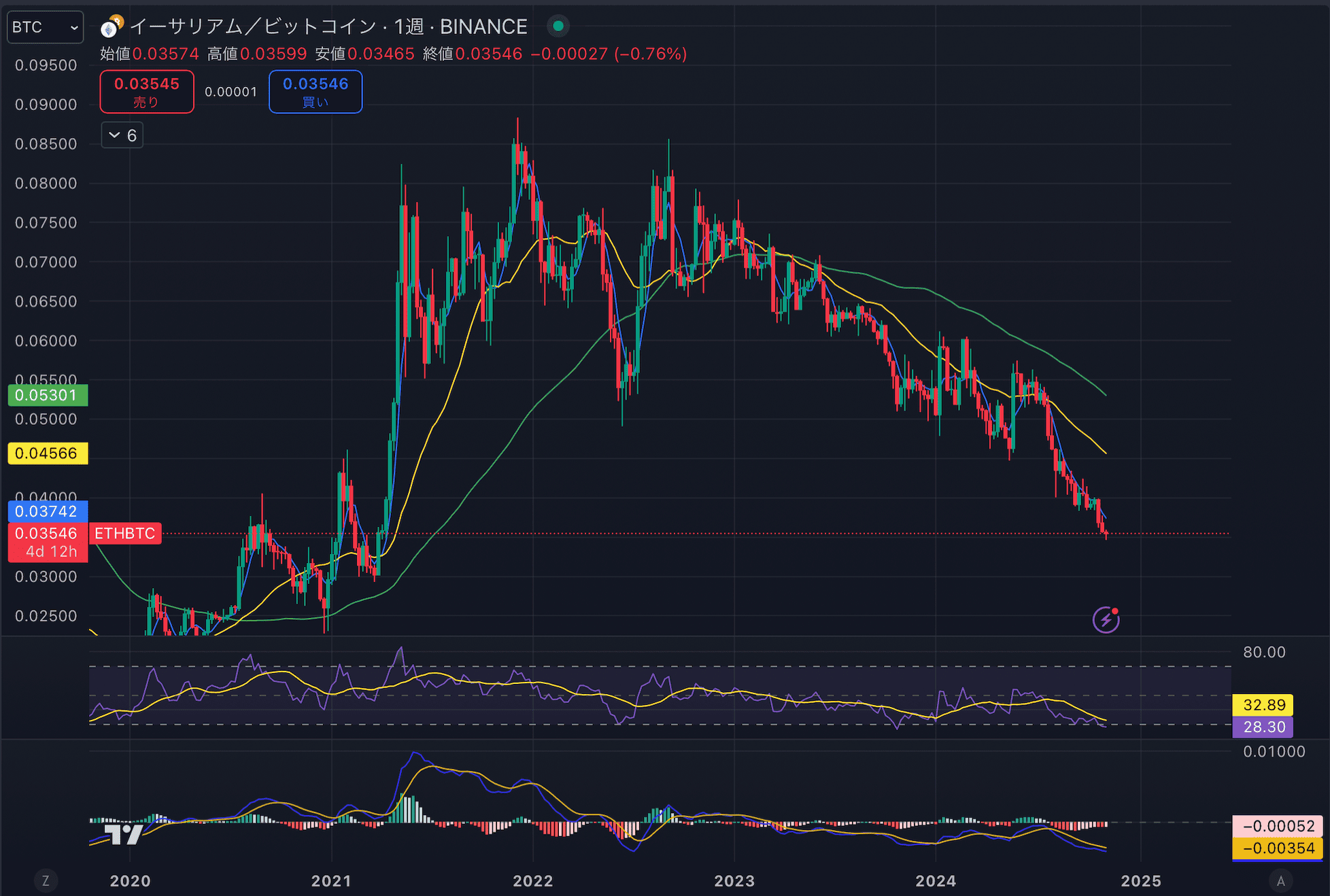Viewport: 1330px width, 896px height.
Task: Click the 0.09500 price scale label
Action: pyautogui.click(x=46, y=65)
